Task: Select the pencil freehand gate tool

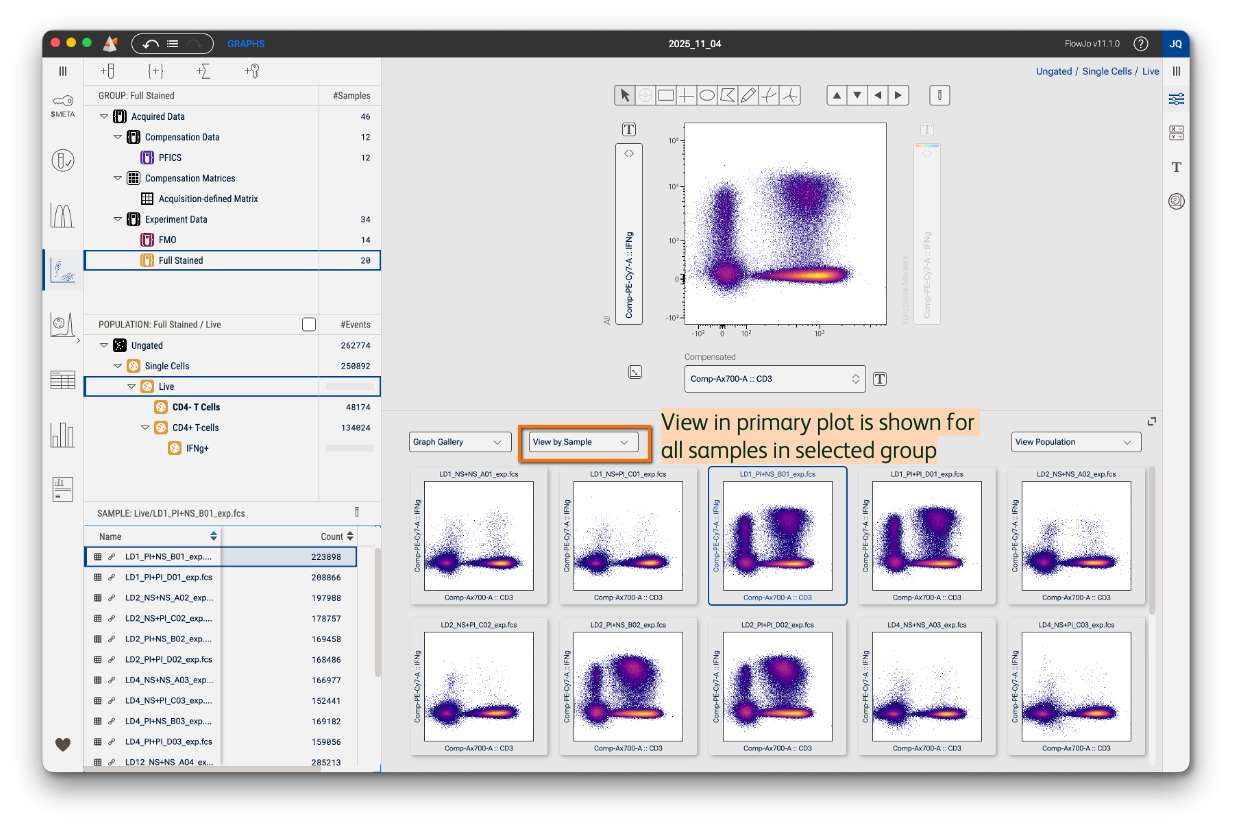Action: [x=748, y=96]
